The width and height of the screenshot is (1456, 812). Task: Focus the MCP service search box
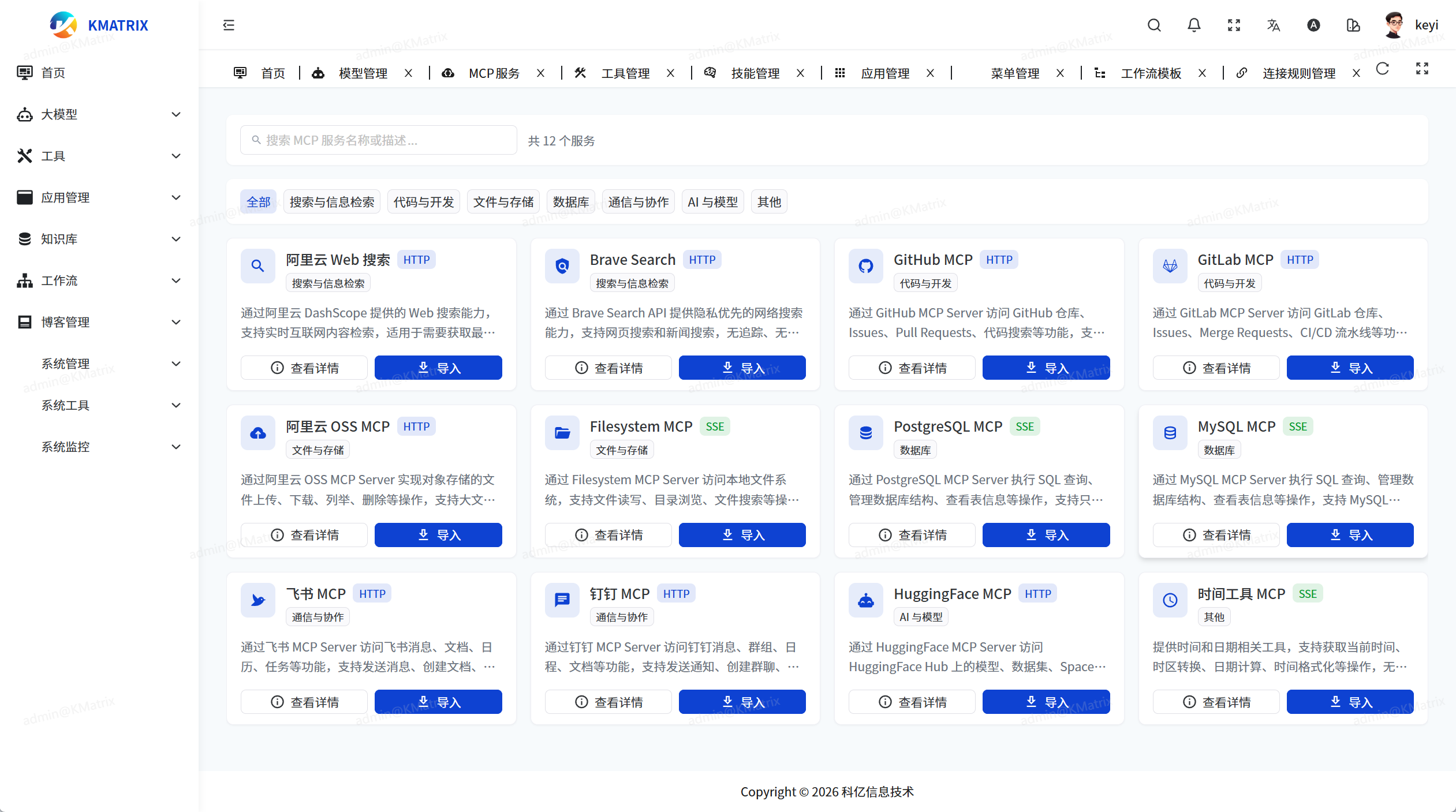coord(378,140)
